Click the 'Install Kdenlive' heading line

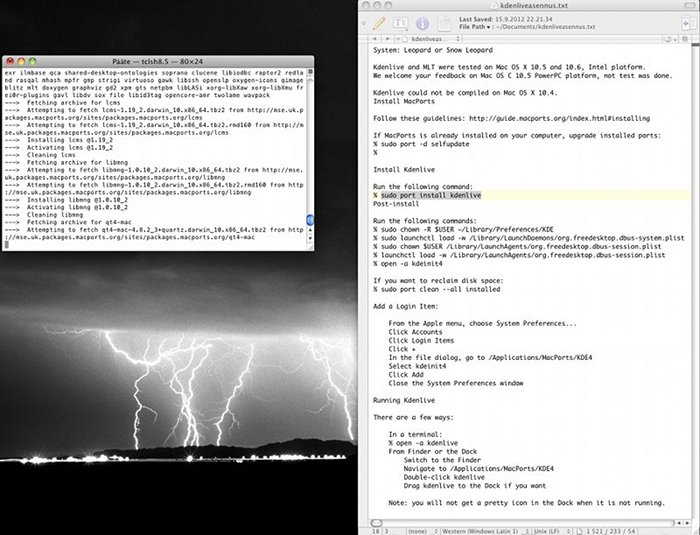[x=404, y=170]
